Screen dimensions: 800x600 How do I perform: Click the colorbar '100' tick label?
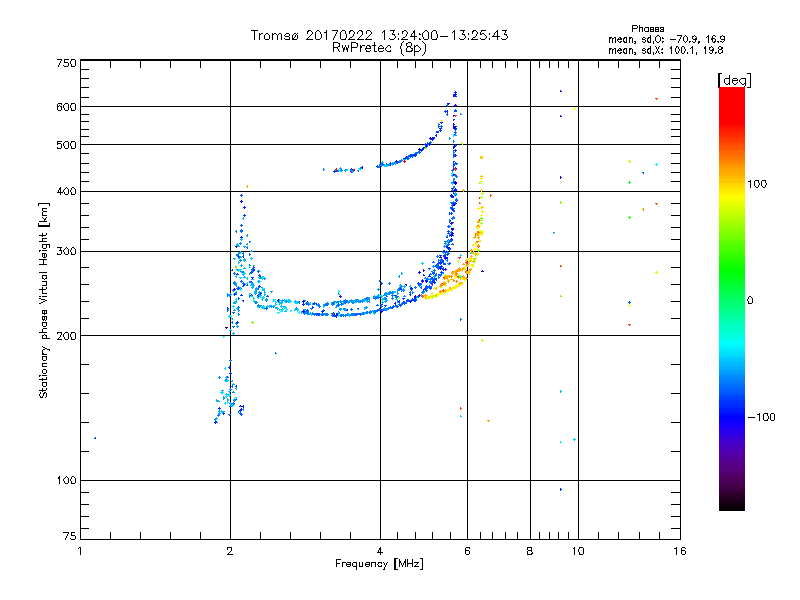(x=757, y=184)
